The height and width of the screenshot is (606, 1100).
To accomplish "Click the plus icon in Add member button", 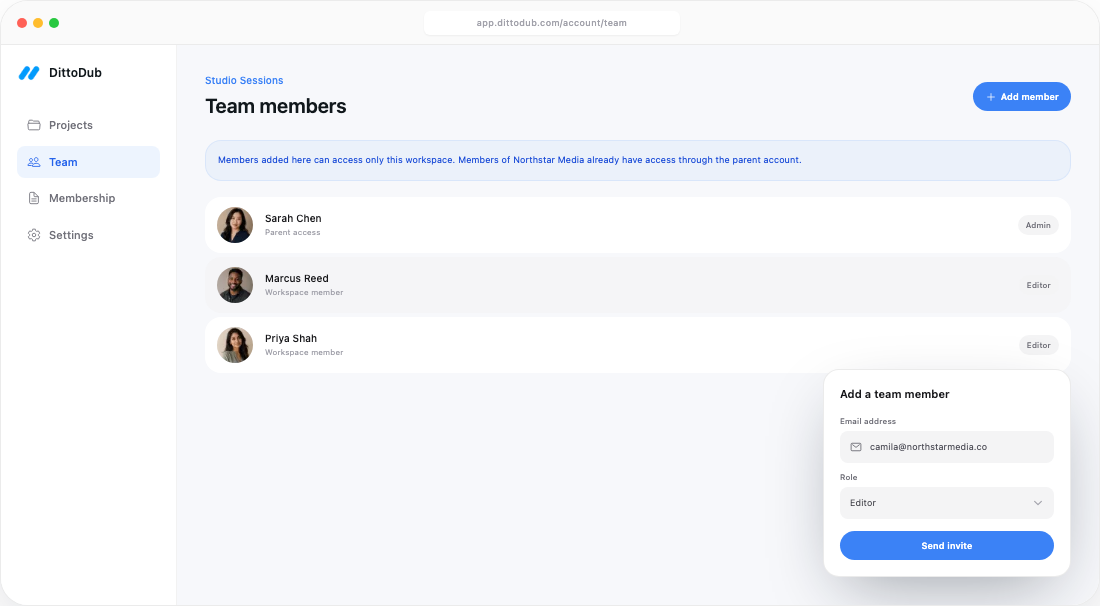I will click(x=991, y=97).
